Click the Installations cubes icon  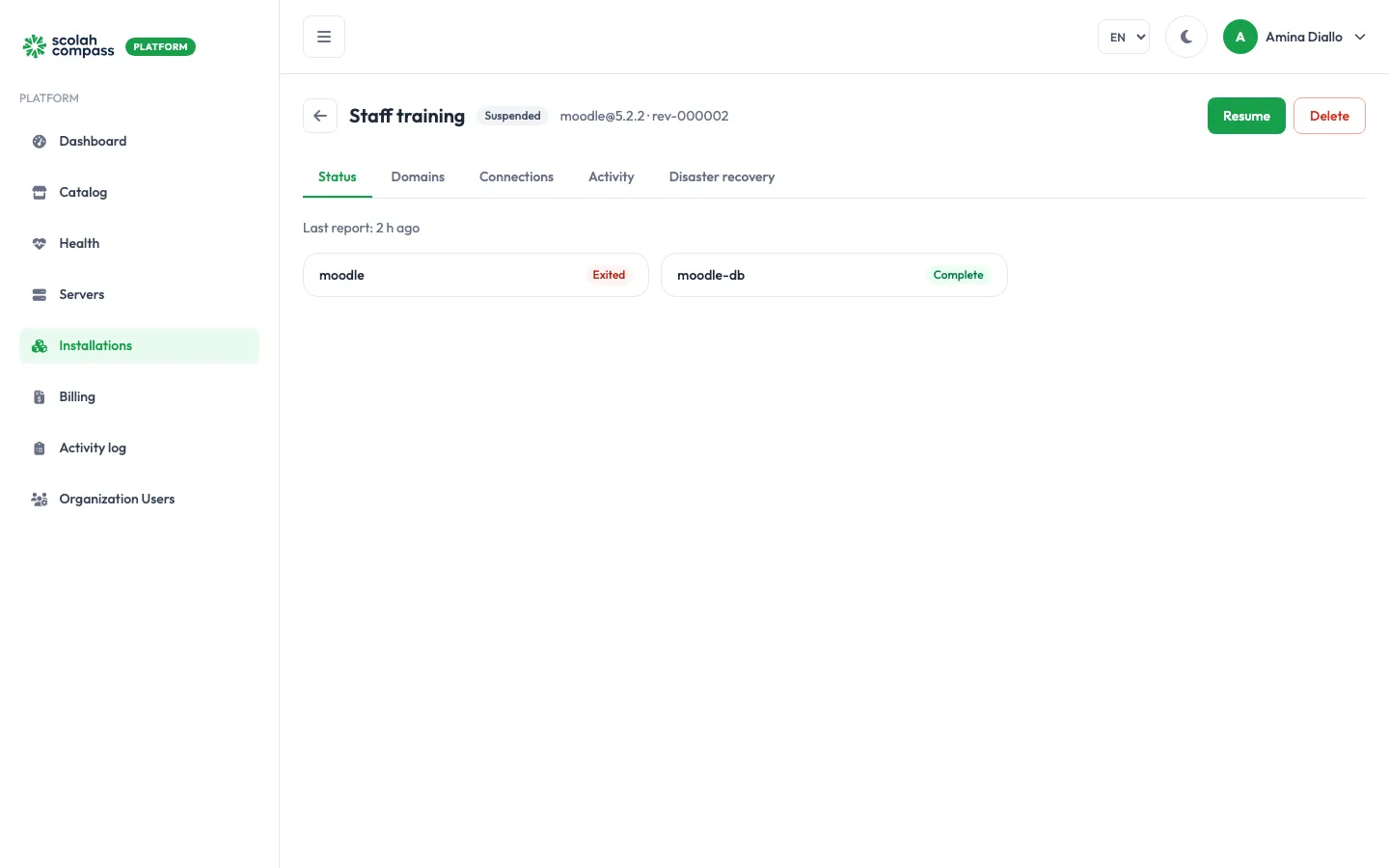click(x=40, y=346)
